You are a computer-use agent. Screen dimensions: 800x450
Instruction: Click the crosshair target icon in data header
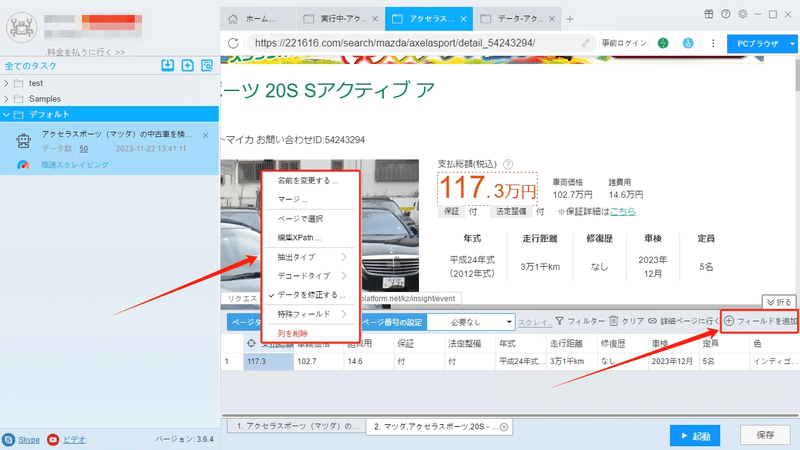[251, 343]
